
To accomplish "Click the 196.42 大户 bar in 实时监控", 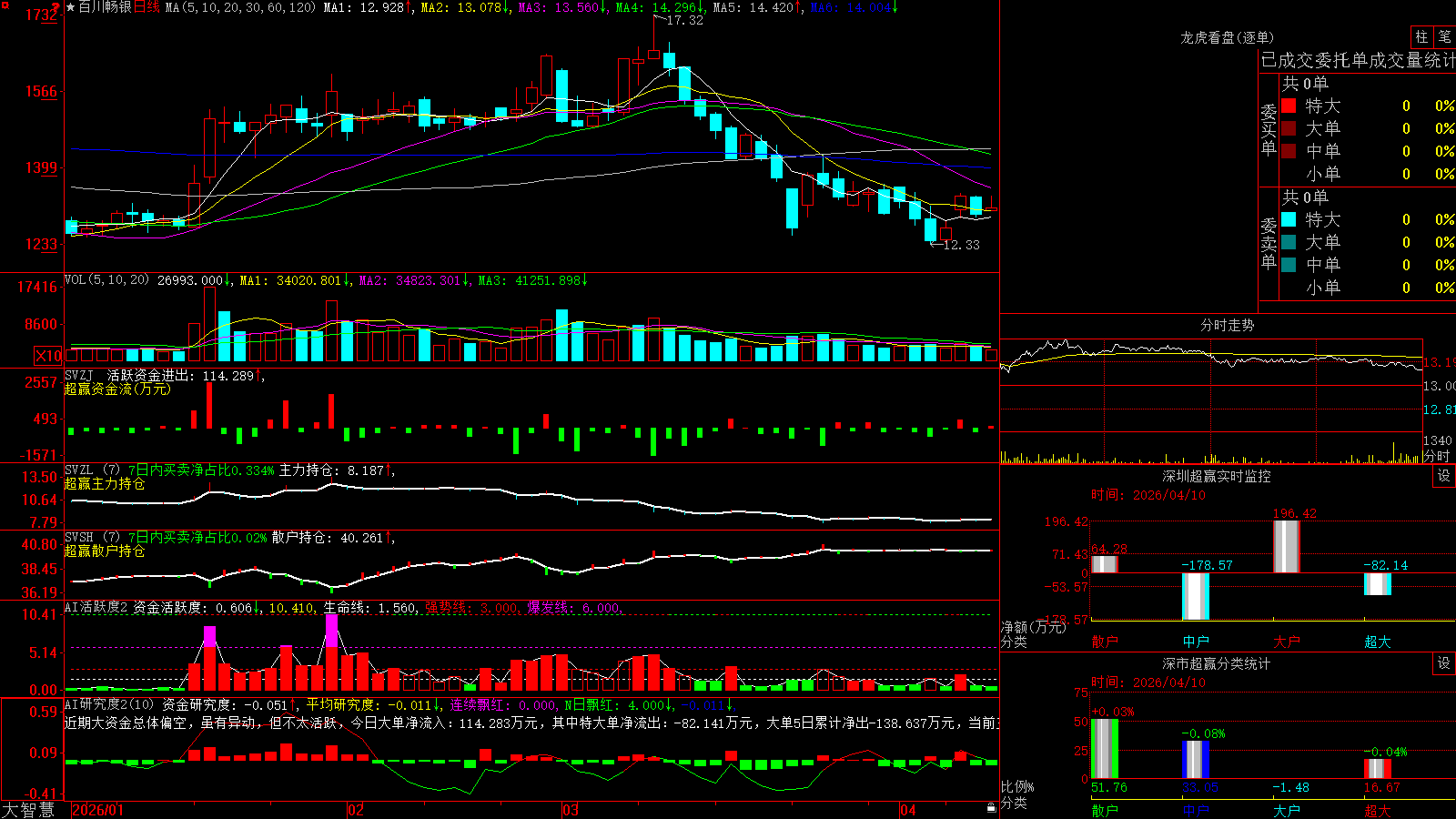I will click(x=1287, y=546).
